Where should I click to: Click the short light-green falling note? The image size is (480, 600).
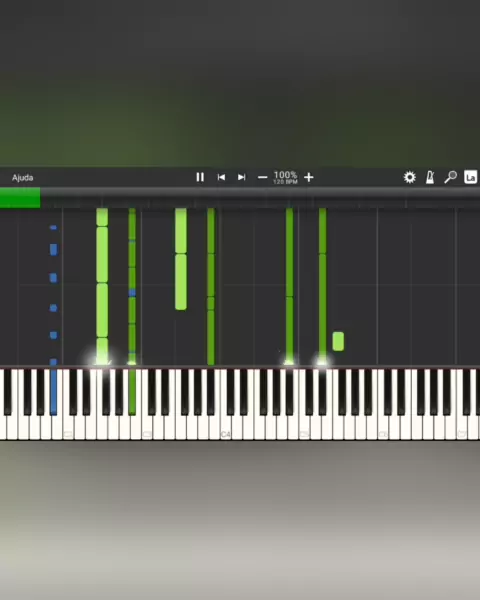click(338, 341)
